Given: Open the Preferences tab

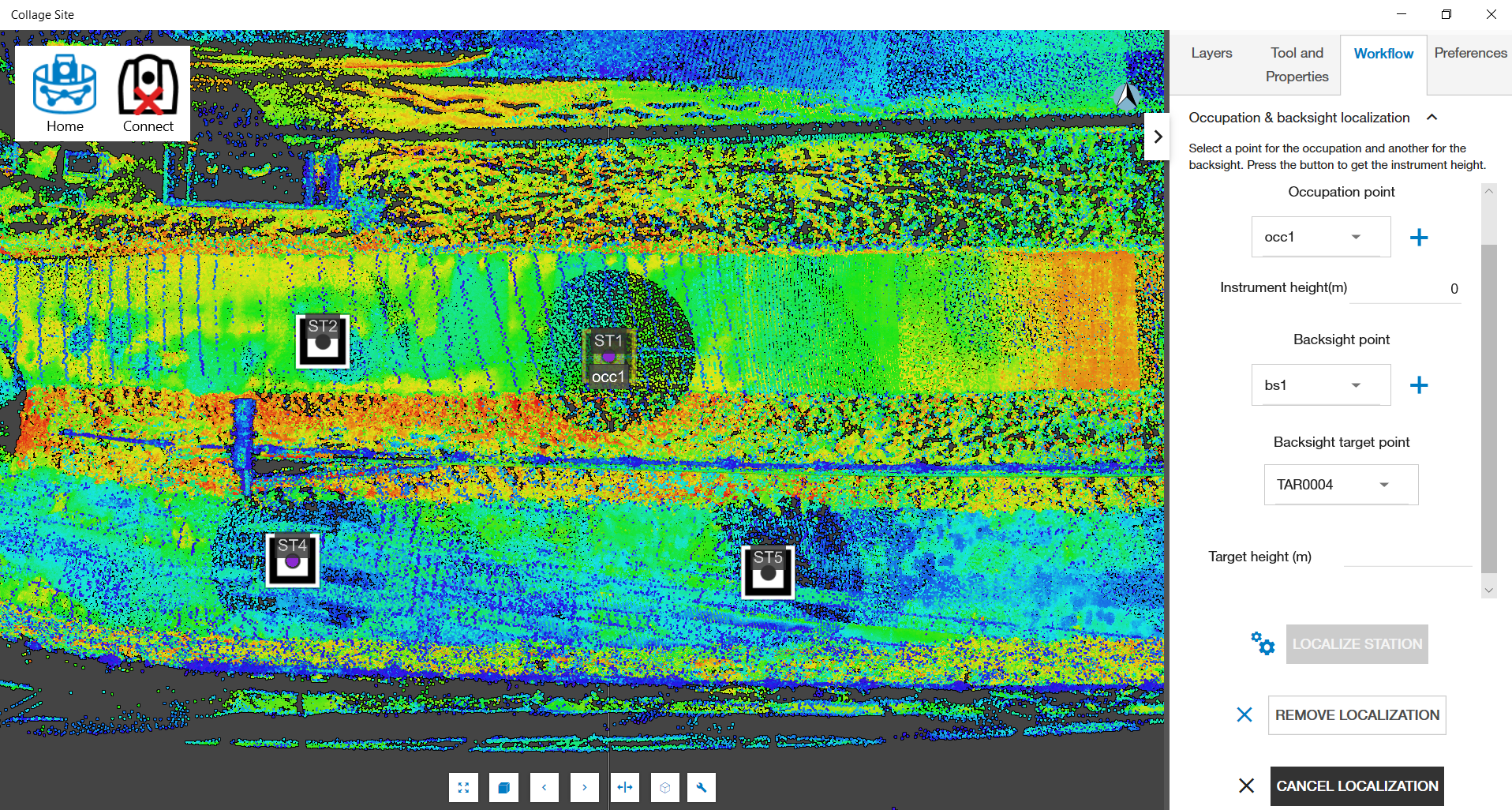Looking at the screenshot, I should pyautogui.click(x=1469, y=53).
